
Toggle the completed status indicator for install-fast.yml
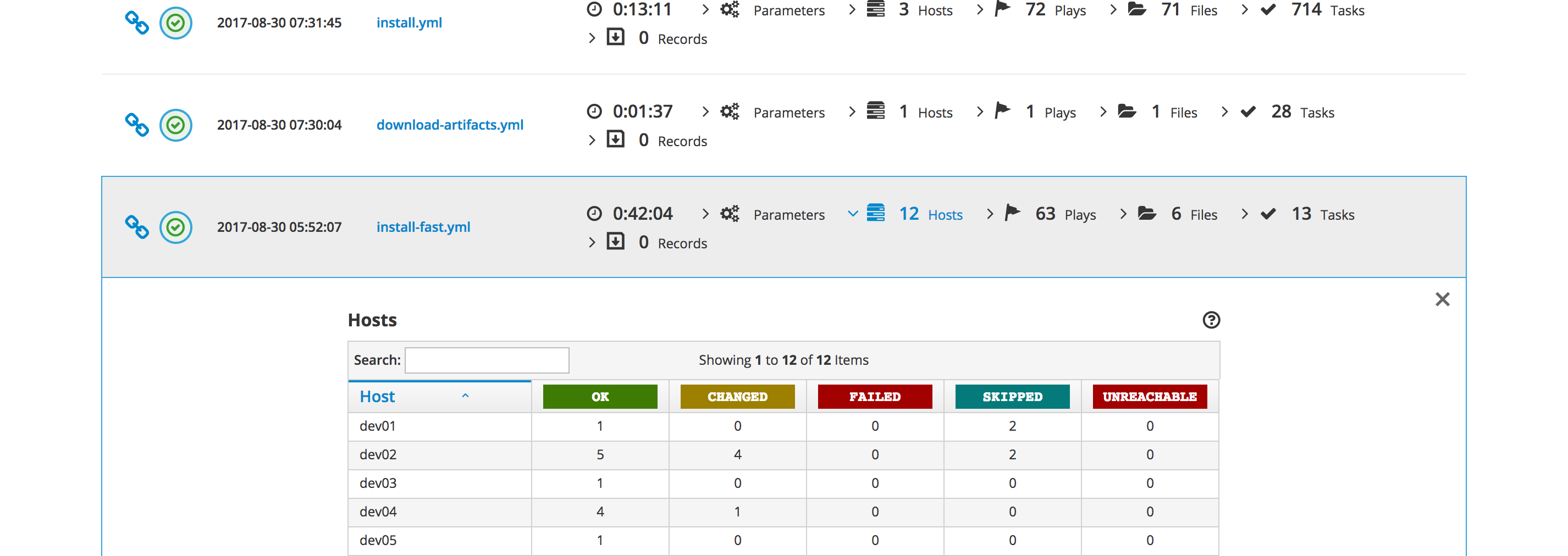175,227
